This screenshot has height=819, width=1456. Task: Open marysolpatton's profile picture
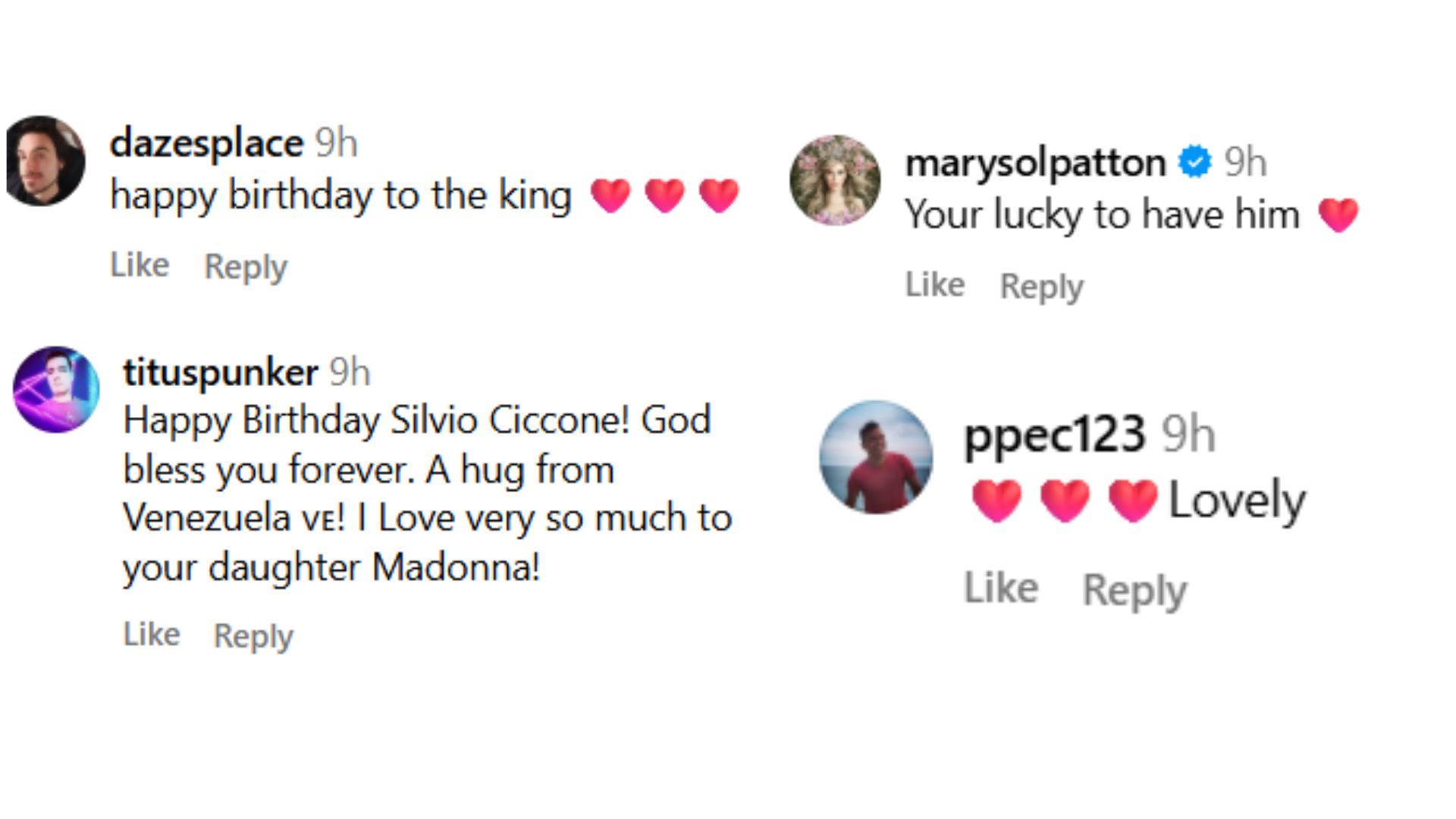click(x=835, y=180)
